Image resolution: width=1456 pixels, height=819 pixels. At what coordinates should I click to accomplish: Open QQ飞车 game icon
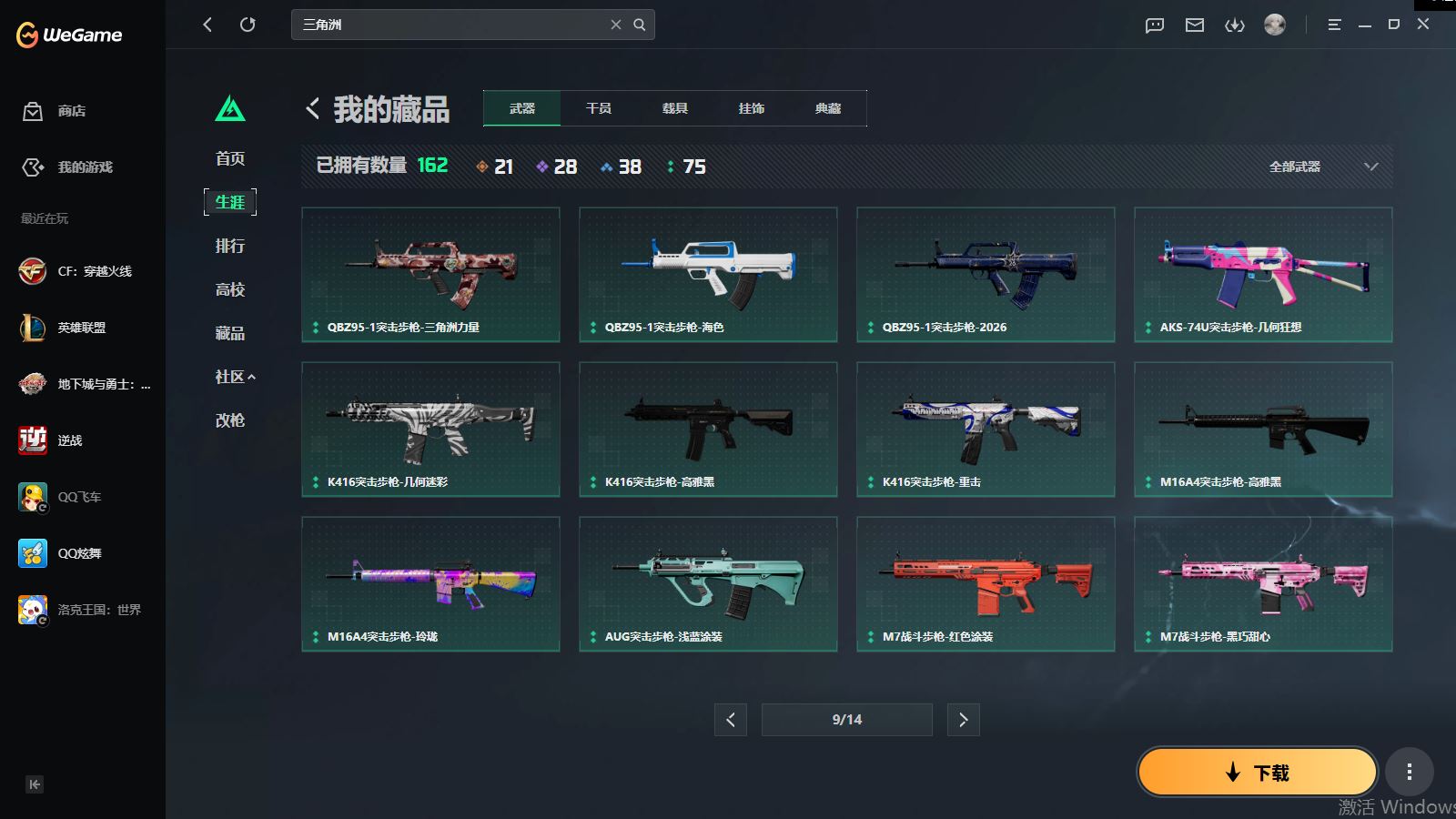tap(33, 497)
